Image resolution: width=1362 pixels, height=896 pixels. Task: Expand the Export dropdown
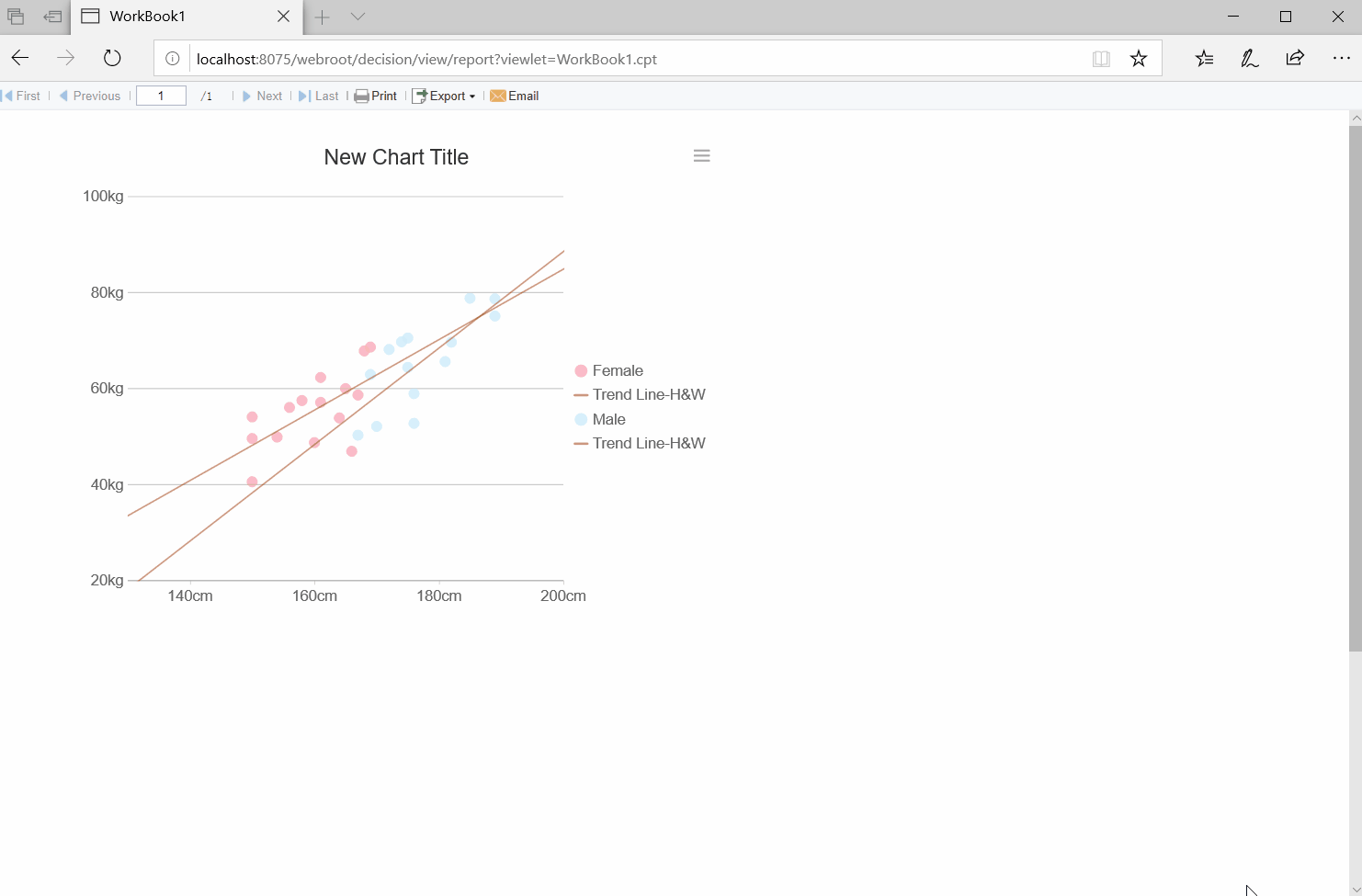click(x=444, y=96)
